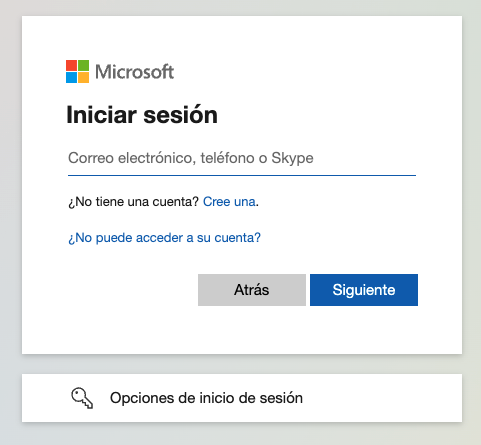Continue with the Siguiente button
The height and width of the screenshot is (445, 481).
(x=364, y=290)
